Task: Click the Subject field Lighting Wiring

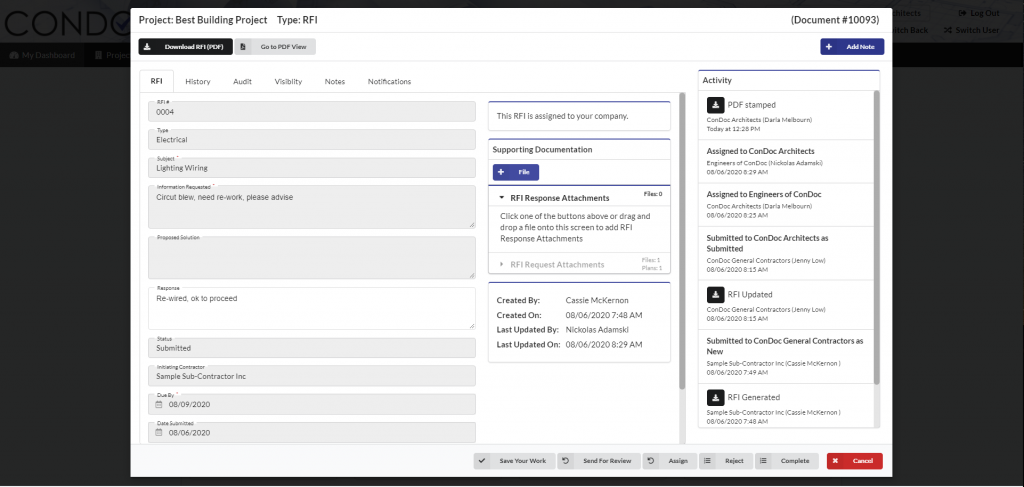Action: pos(312,167)
